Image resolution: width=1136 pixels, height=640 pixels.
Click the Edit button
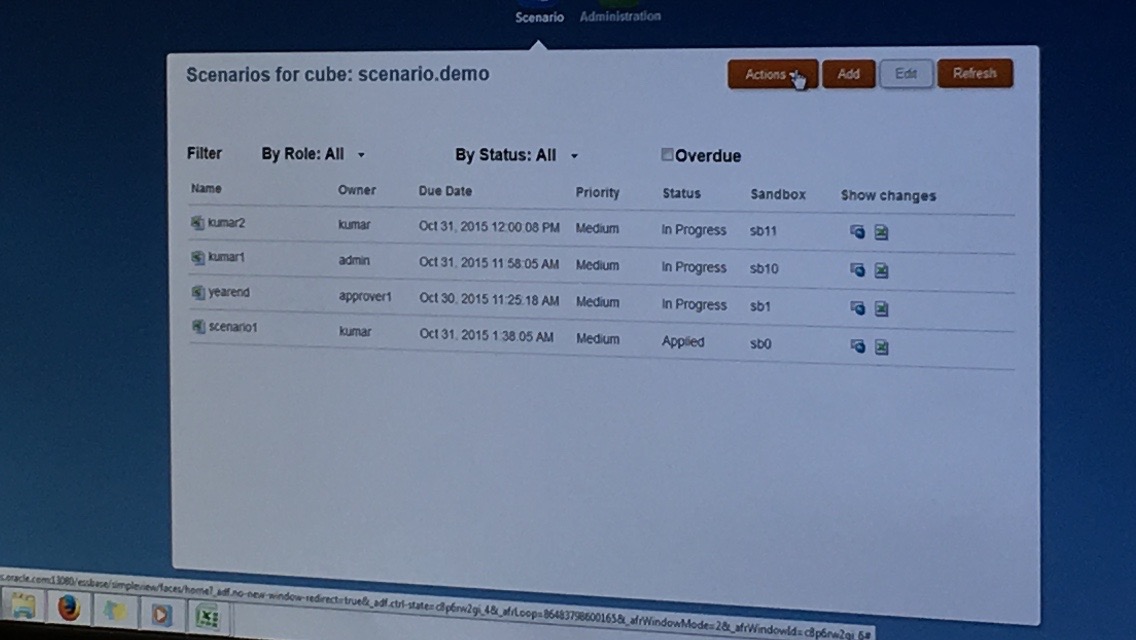[906, 74]
